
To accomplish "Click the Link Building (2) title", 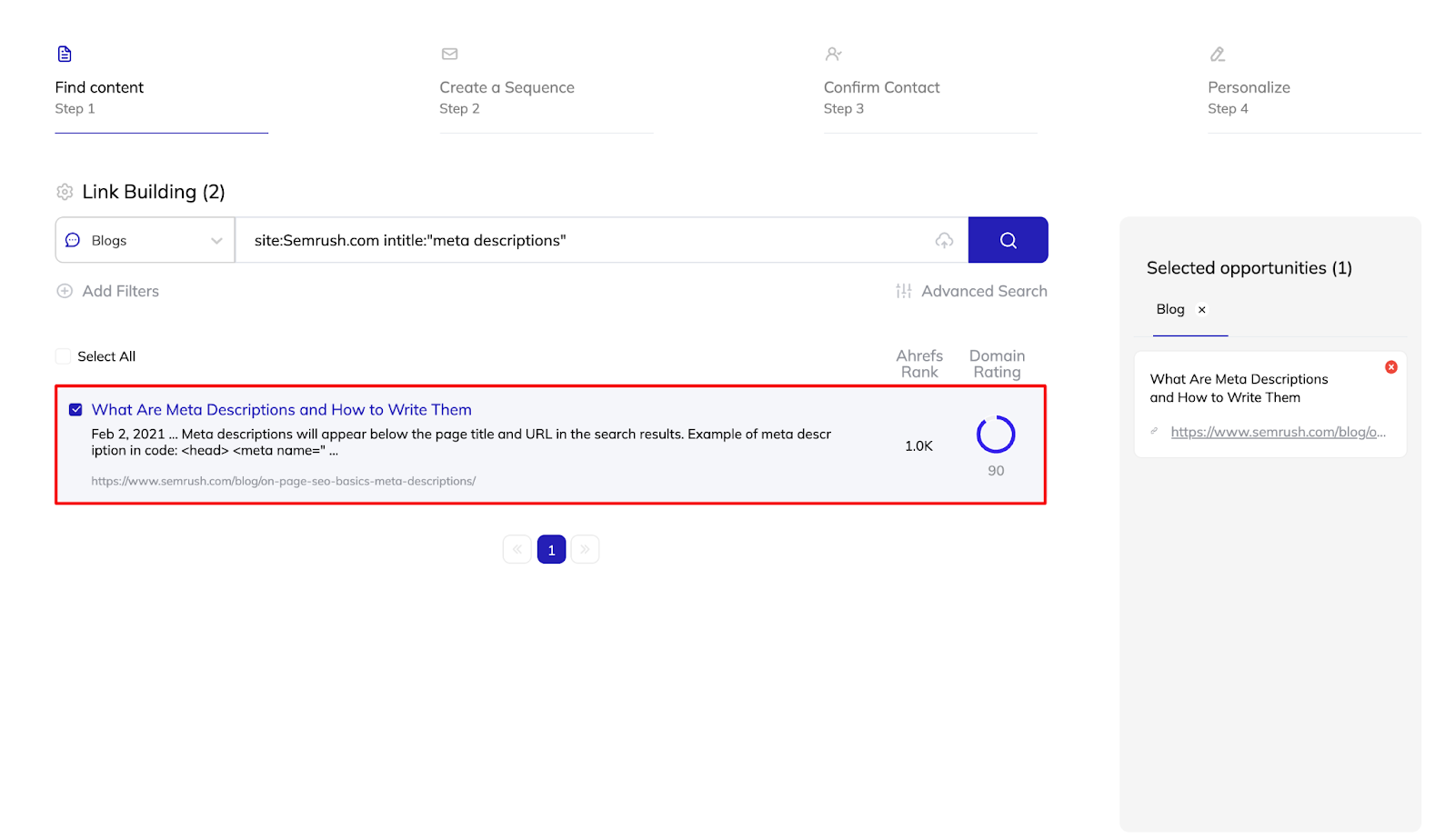I will [x=154, y=192].
